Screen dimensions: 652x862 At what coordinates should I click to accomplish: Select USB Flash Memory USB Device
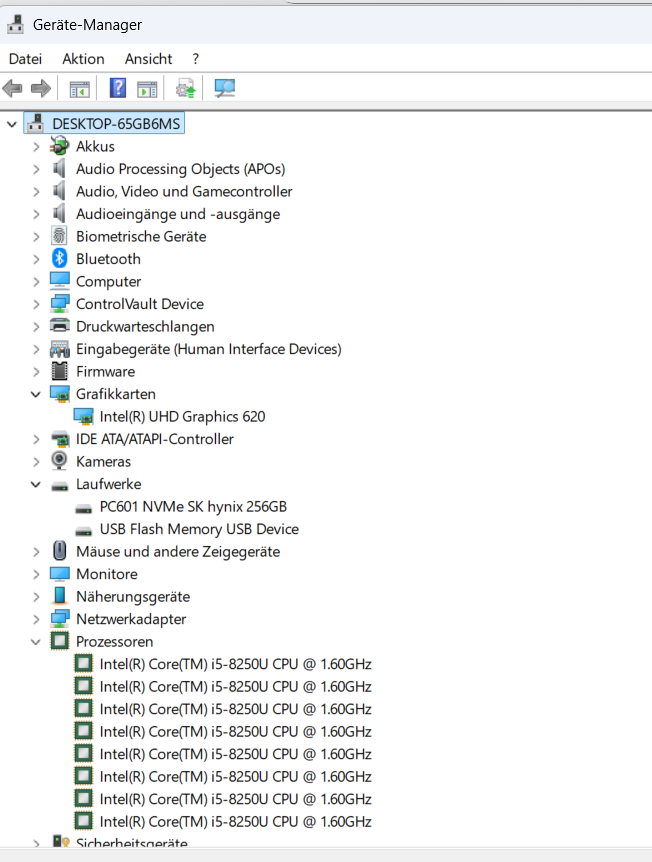(199, 529)
